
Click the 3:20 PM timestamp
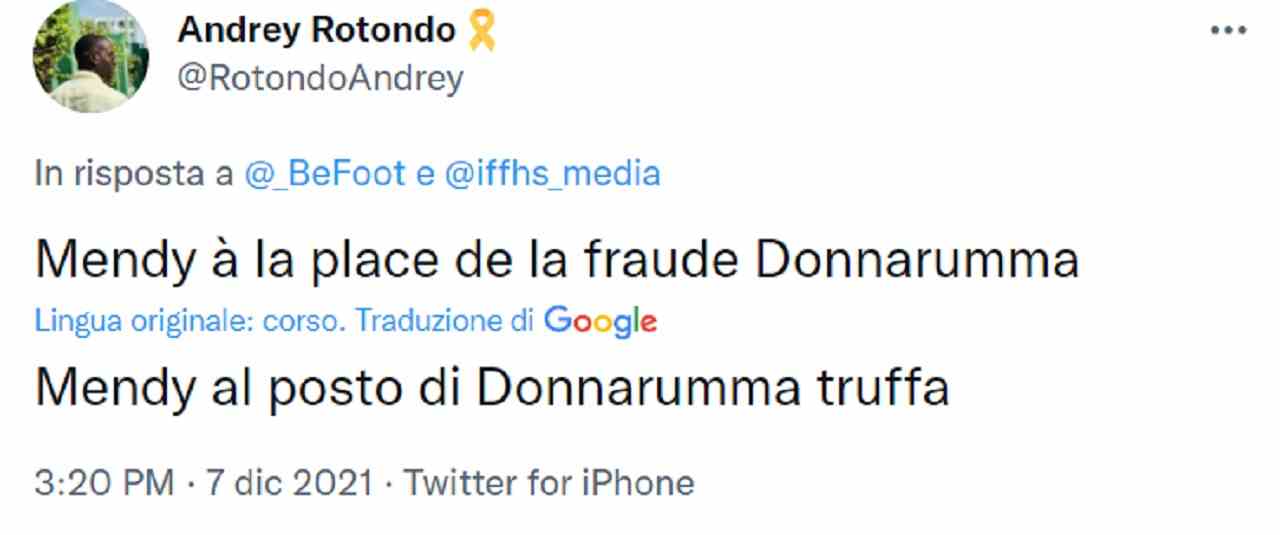pos(106,483)
